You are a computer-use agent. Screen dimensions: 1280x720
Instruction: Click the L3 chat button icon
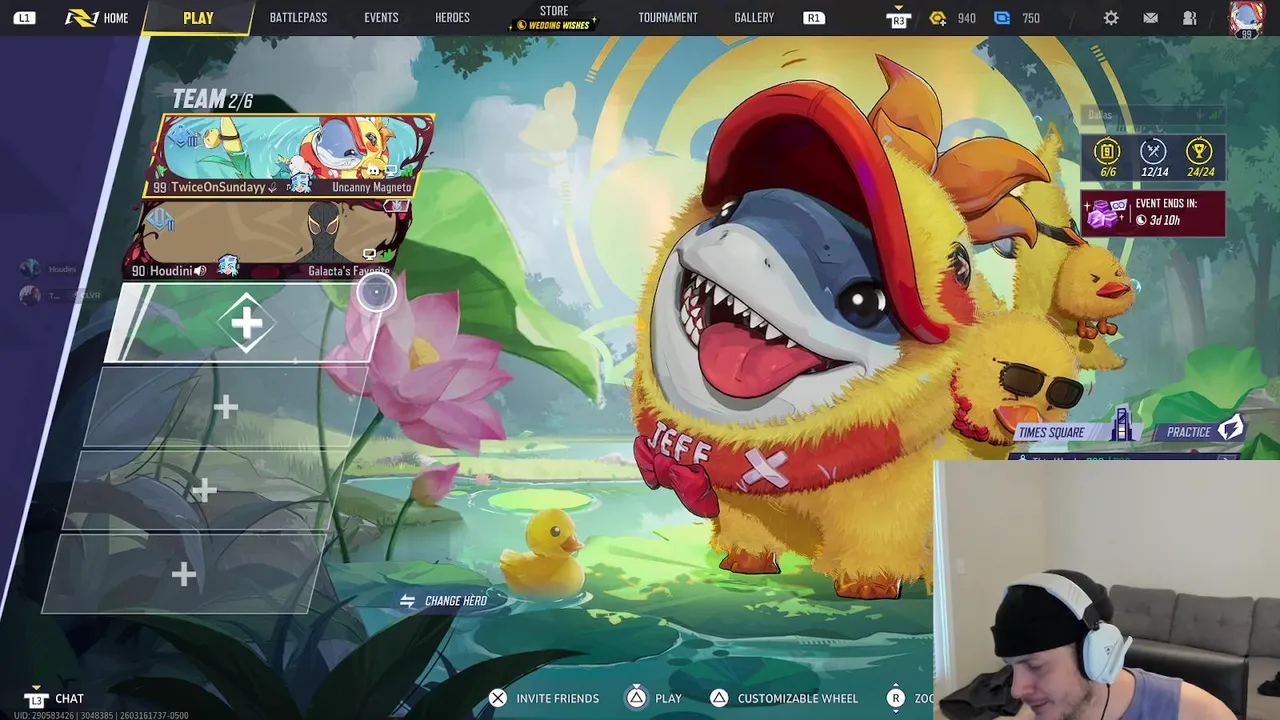point(36,699)
